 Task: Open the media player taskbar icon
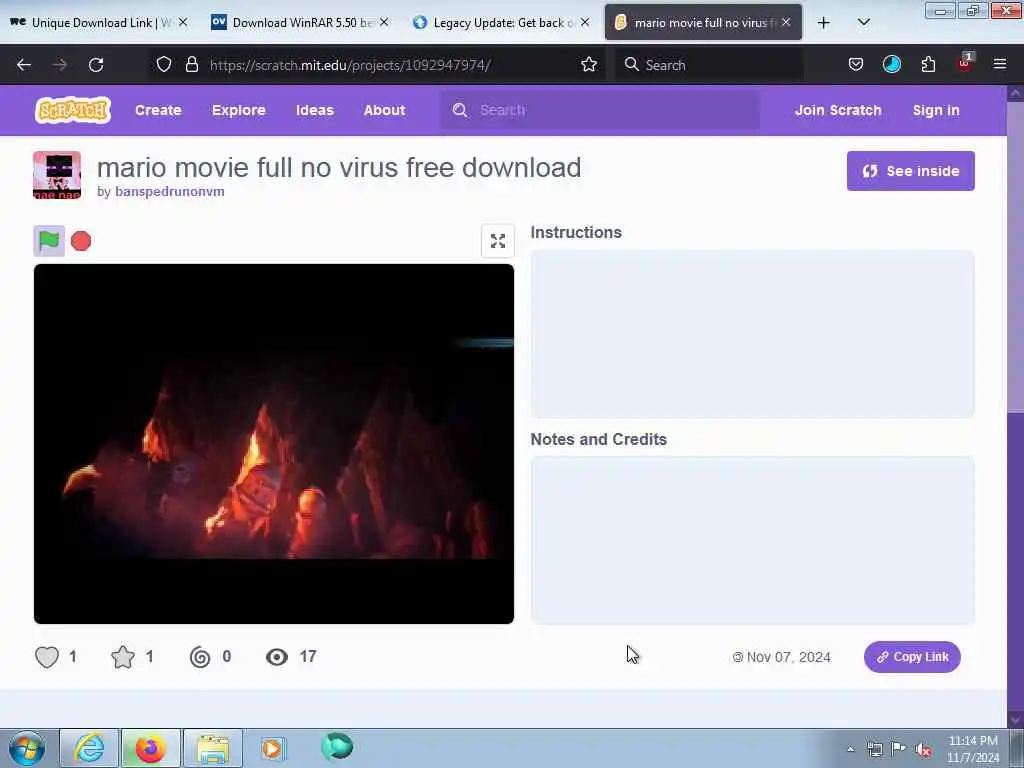point(273,748)
